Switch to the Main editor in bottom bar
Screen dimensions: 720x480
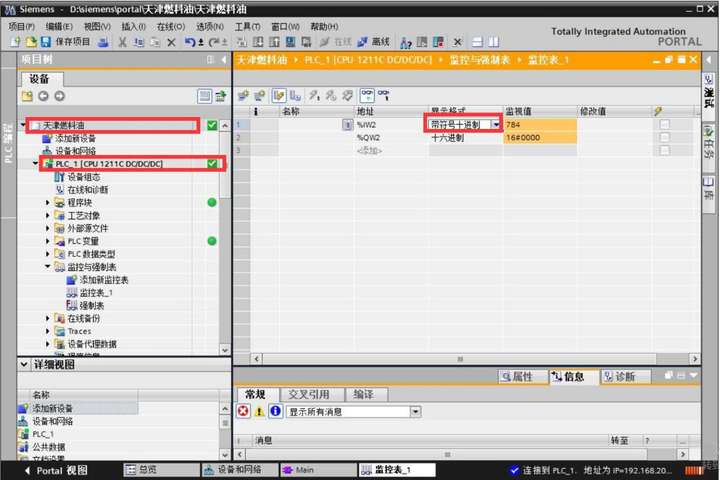pos(318,470)
